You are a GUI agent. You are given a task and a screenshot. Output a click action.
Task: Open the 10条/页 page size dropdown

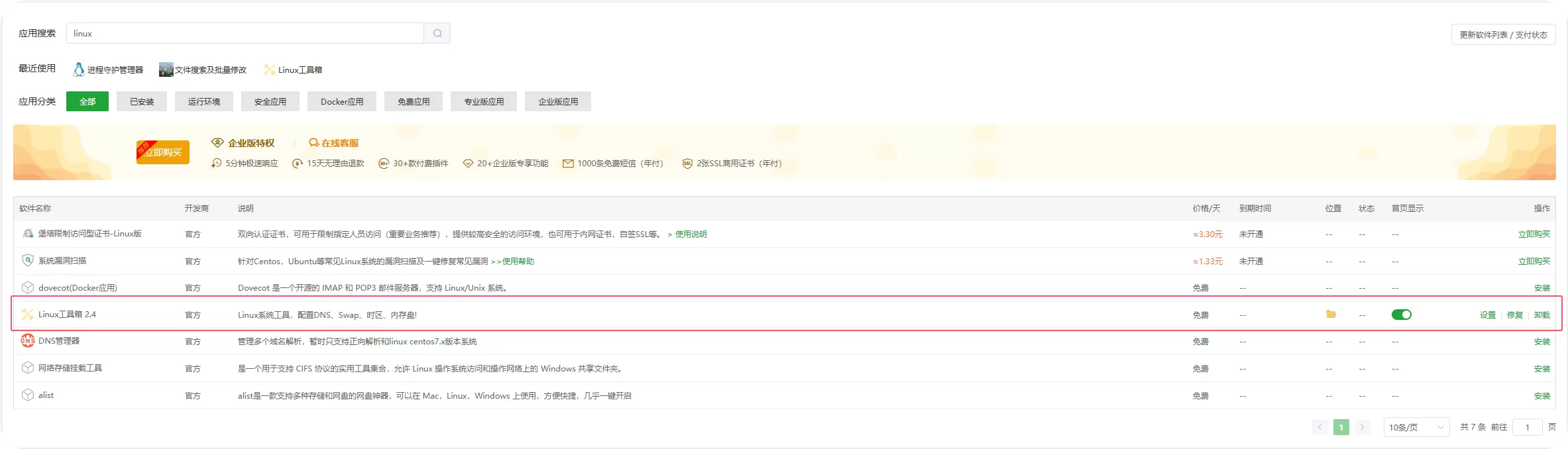point(1416,427)
